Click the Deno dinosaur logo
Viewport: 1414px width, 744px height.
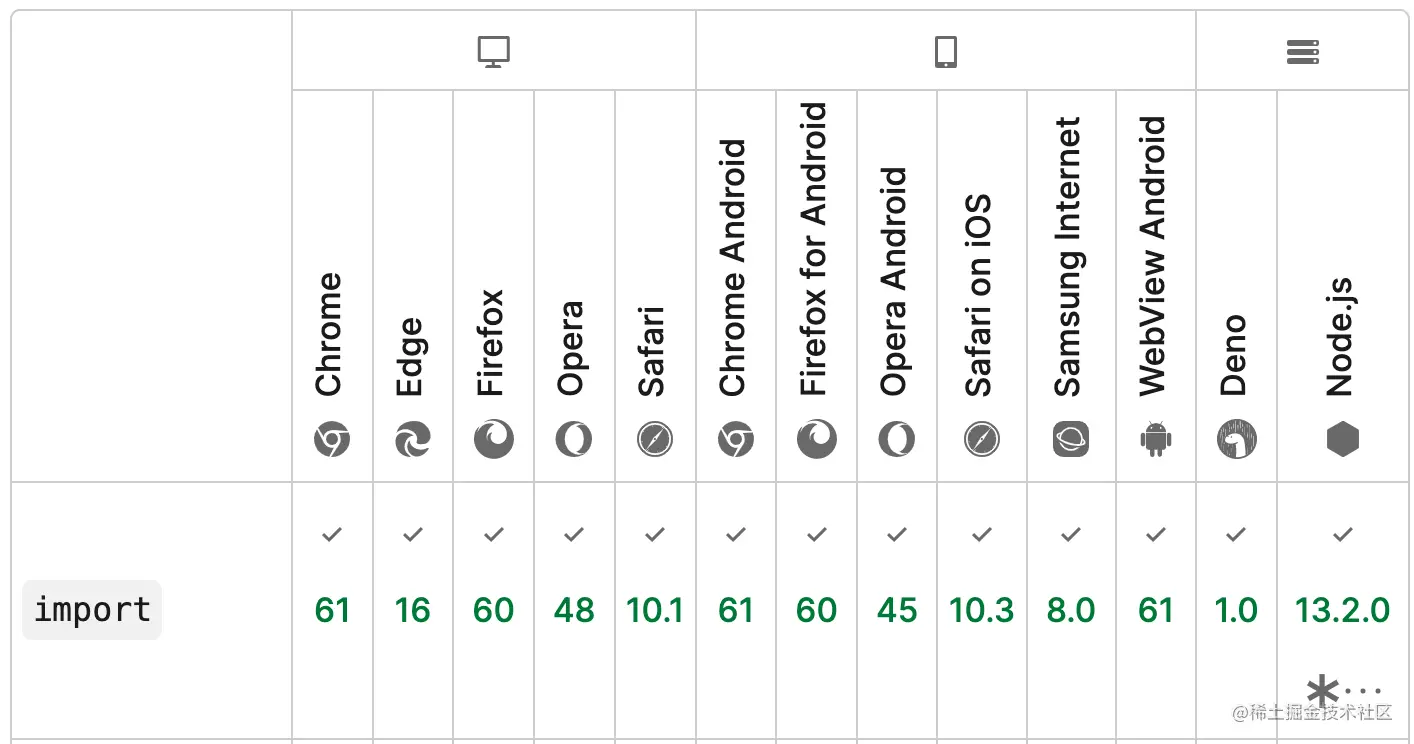pyautogui.click(x=1237, y=440)
